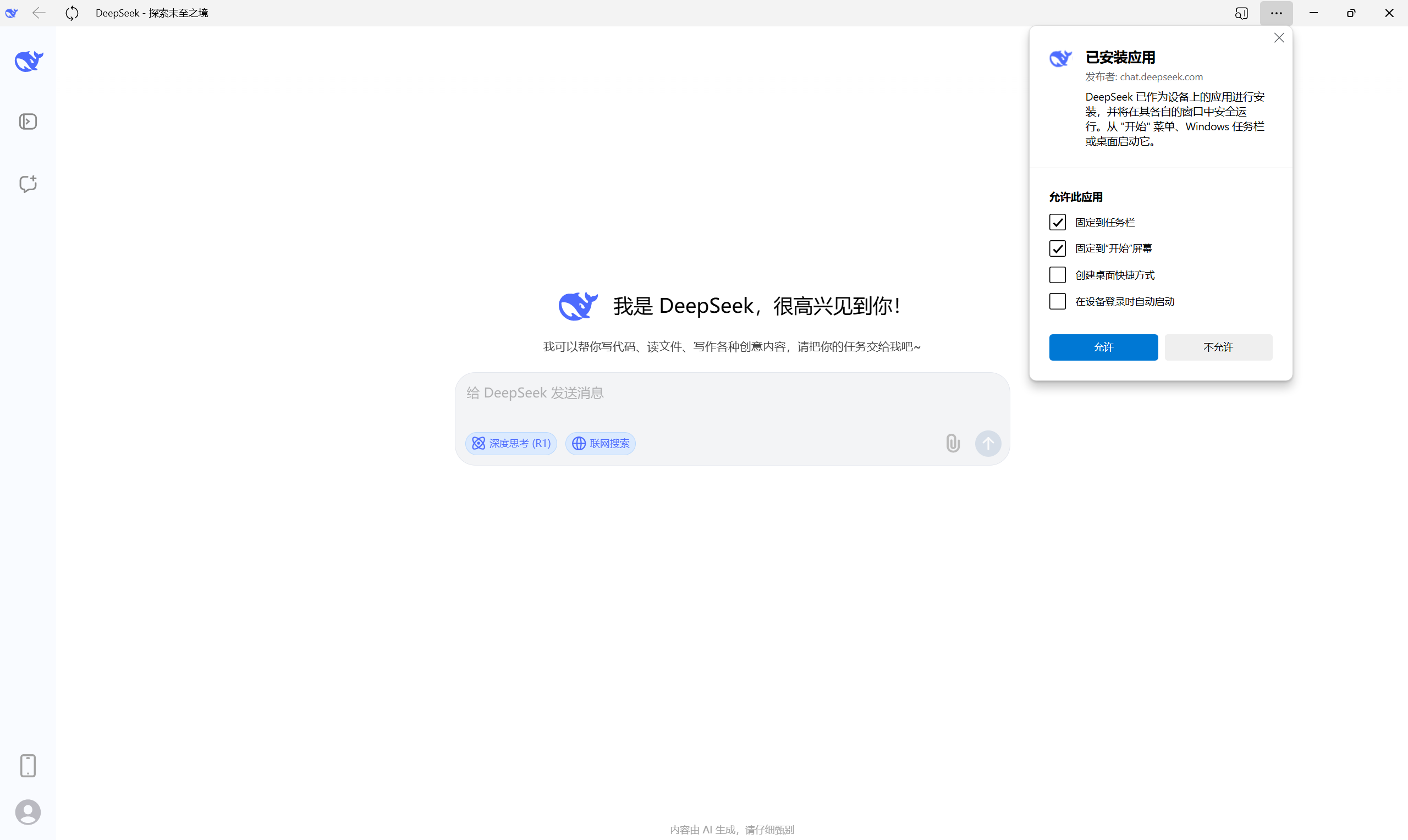Viewport: 1408px width, 840px height.
Task: Go back using the title bar arrow
Action: (x=39, y=13)
